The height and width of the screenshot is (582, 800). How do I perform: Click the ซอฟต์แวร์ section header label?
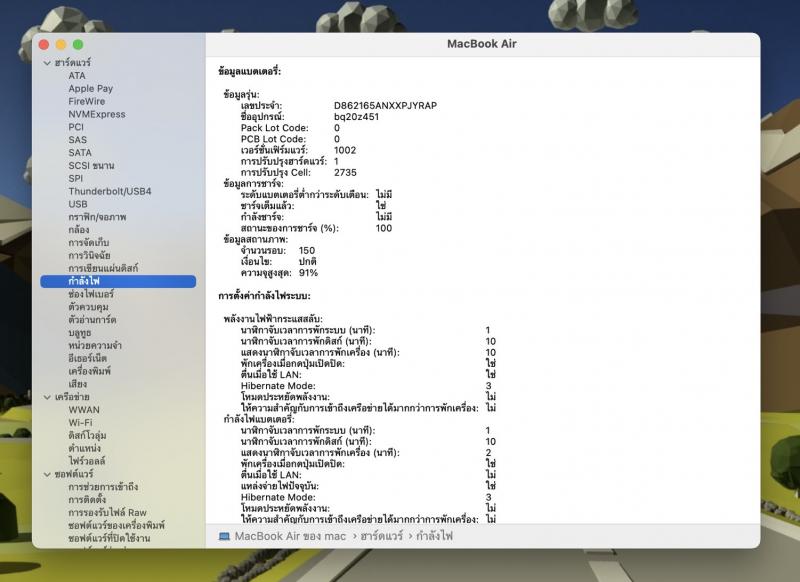[x=74, y=474]
